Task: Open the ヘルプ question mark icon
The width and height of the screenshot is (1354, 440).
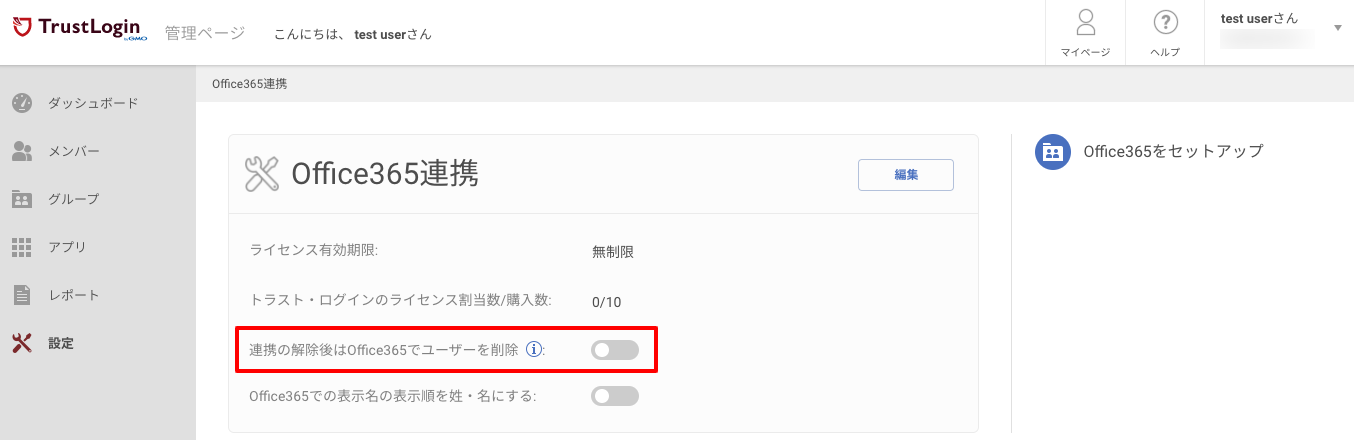Action: click(1165, 23)
